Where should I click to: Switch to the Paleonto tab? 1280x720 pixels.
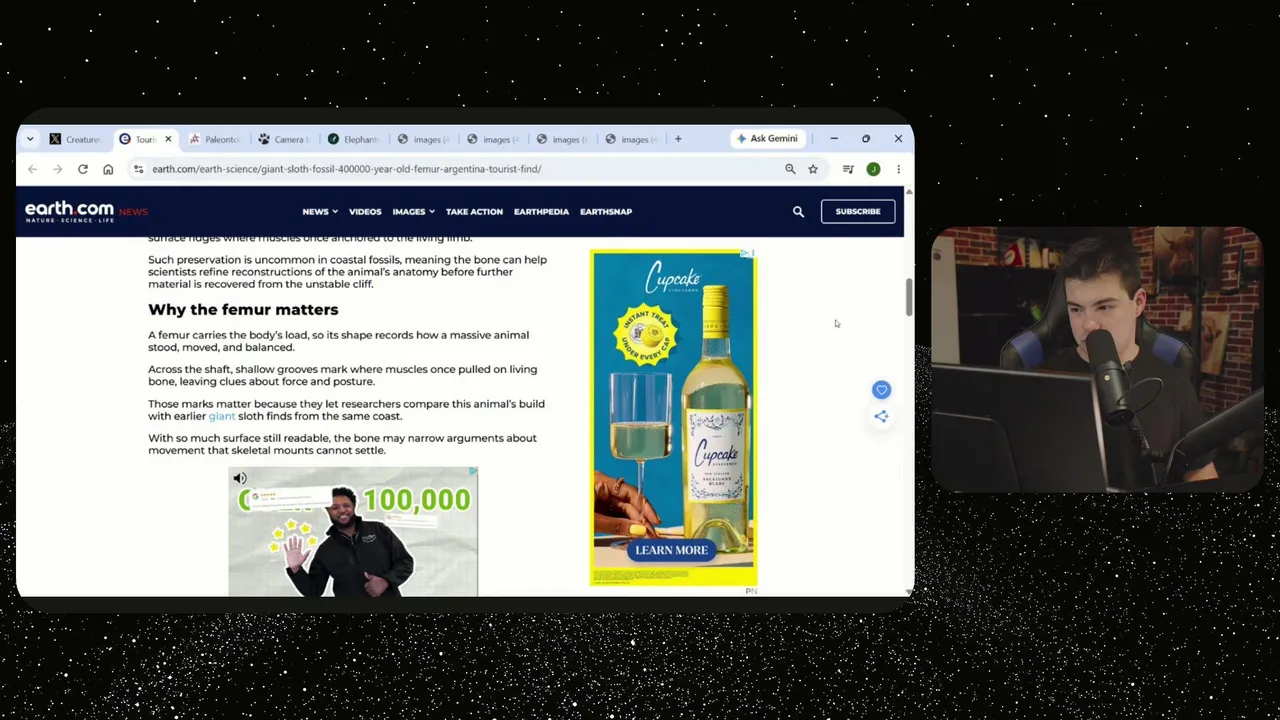[x=215, y=139]
